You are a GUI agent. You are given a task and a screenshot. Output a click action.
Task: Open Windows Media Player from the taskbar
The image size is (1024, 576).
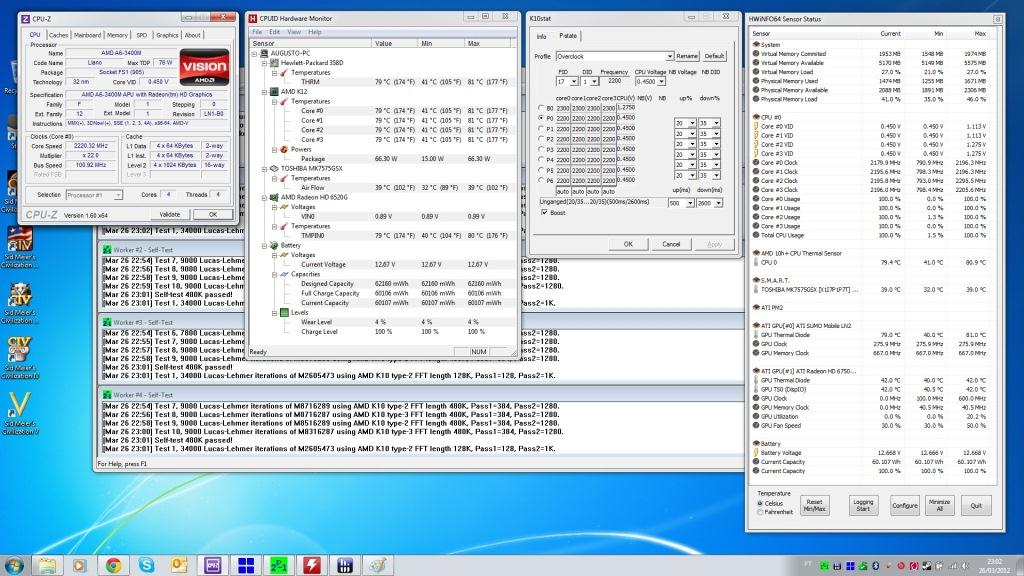click(x=80, y=565)
